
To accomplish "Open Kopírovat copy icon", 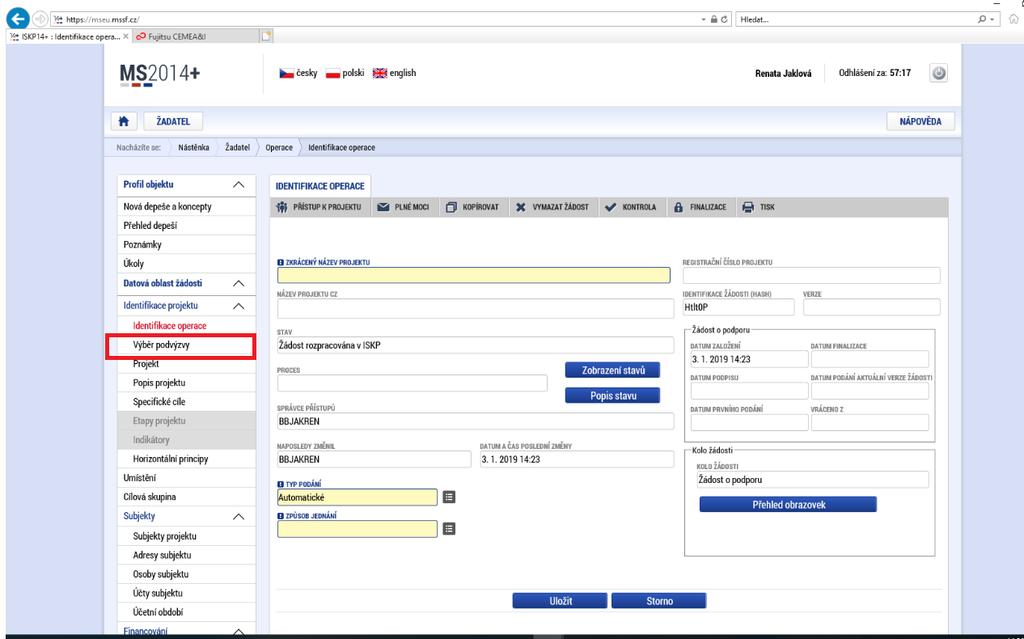I will coord(451,207).
